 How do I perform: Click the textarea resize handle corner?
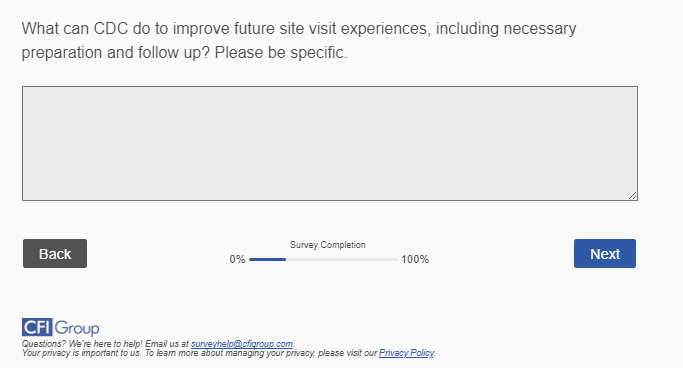pos(632,196)
